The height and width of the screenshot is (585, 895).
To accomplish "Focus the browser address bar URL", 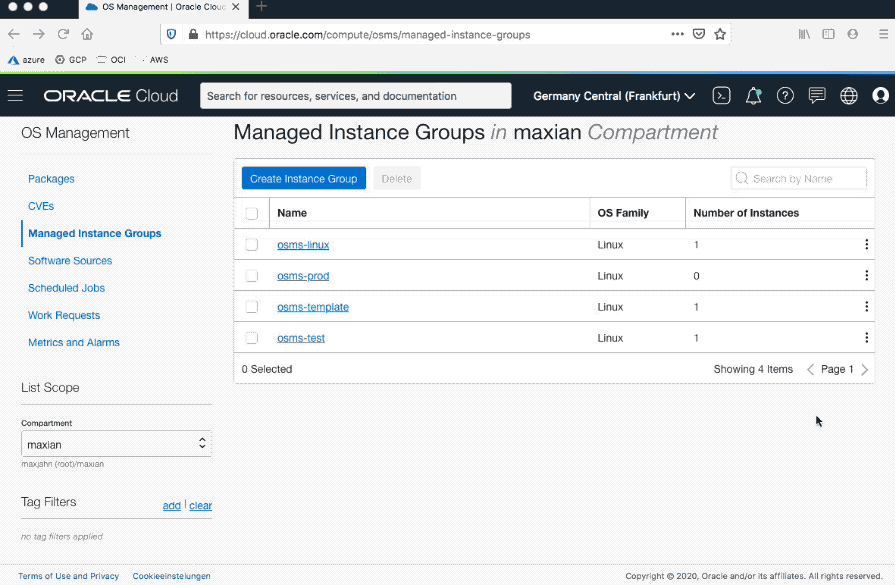I will click(368, 34).
